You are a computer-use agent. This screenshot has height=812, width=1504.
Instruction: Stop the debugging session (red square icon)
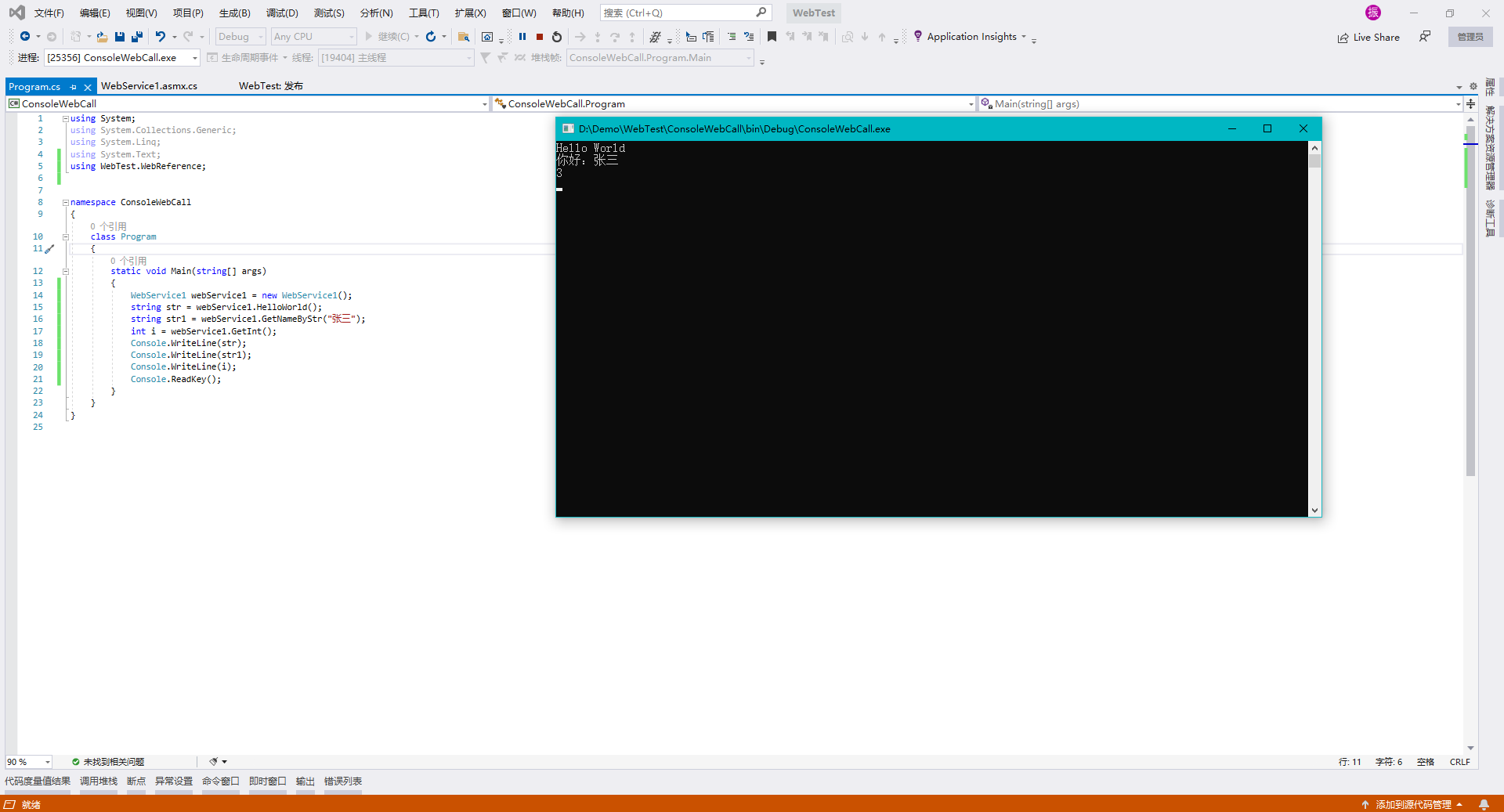pyautogui.click(x=539, y=37)
